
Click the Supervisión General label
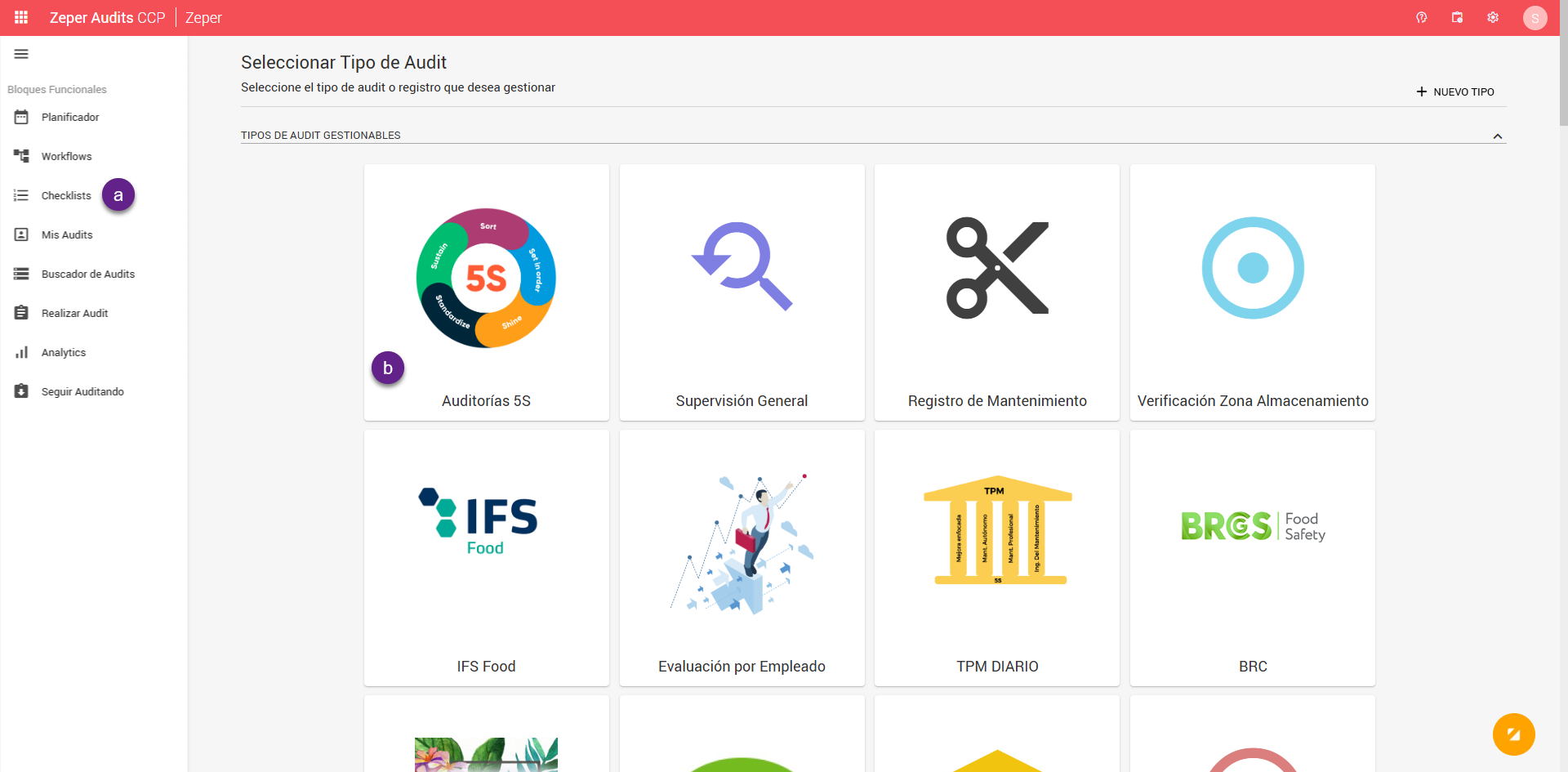tap(742, 401)
